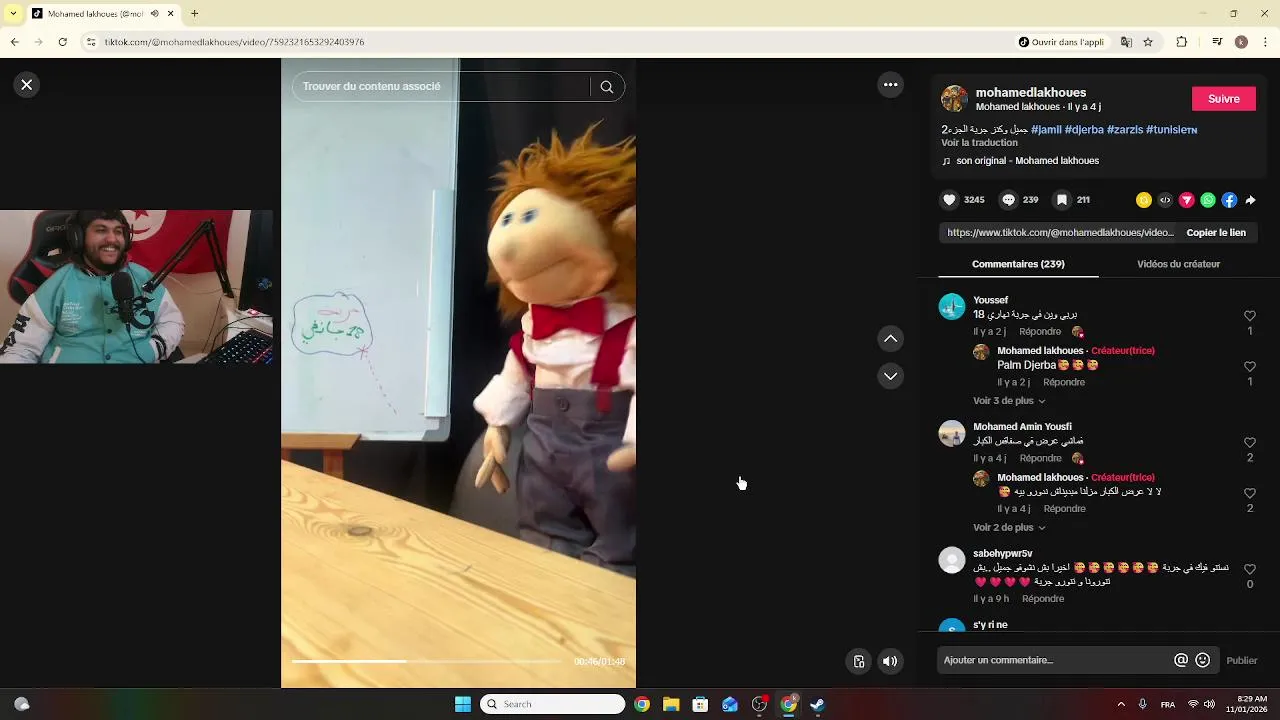Like Youssef's comment
Screen dimensions: 1280x720
[1249, 316]
